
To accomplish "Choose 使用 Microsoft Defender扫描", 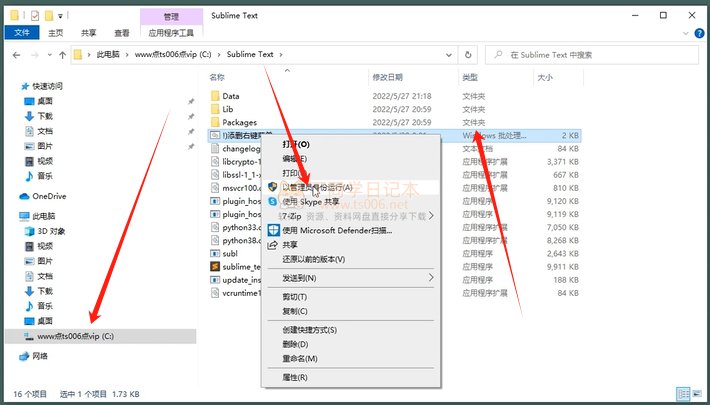I will pos(351,231).
